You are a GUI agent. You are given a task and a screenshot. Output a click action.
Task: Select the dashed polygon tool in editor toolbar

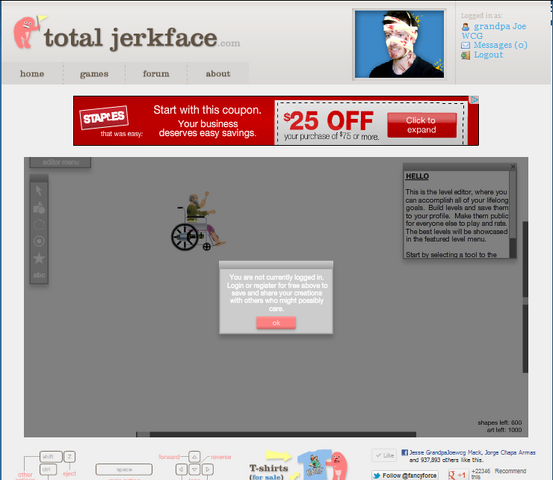tap(39, 225)
